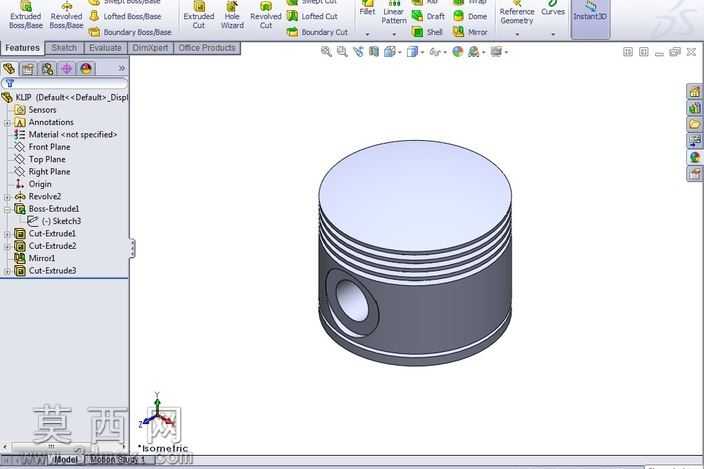704x469 pixels.
Task: Open Curves dropdown arrow
Action: tap(553, 34)
